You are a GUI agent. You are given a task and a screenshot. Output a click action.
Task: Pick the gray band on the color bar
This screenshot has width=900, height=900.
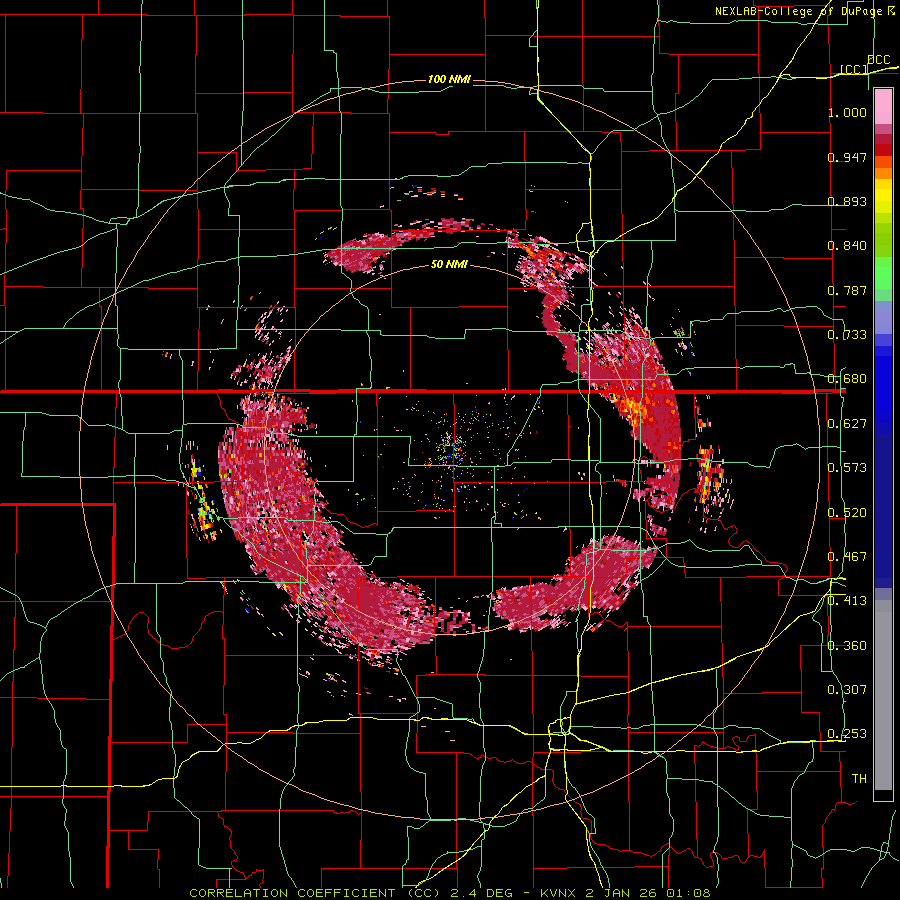(x=883, y=695)
